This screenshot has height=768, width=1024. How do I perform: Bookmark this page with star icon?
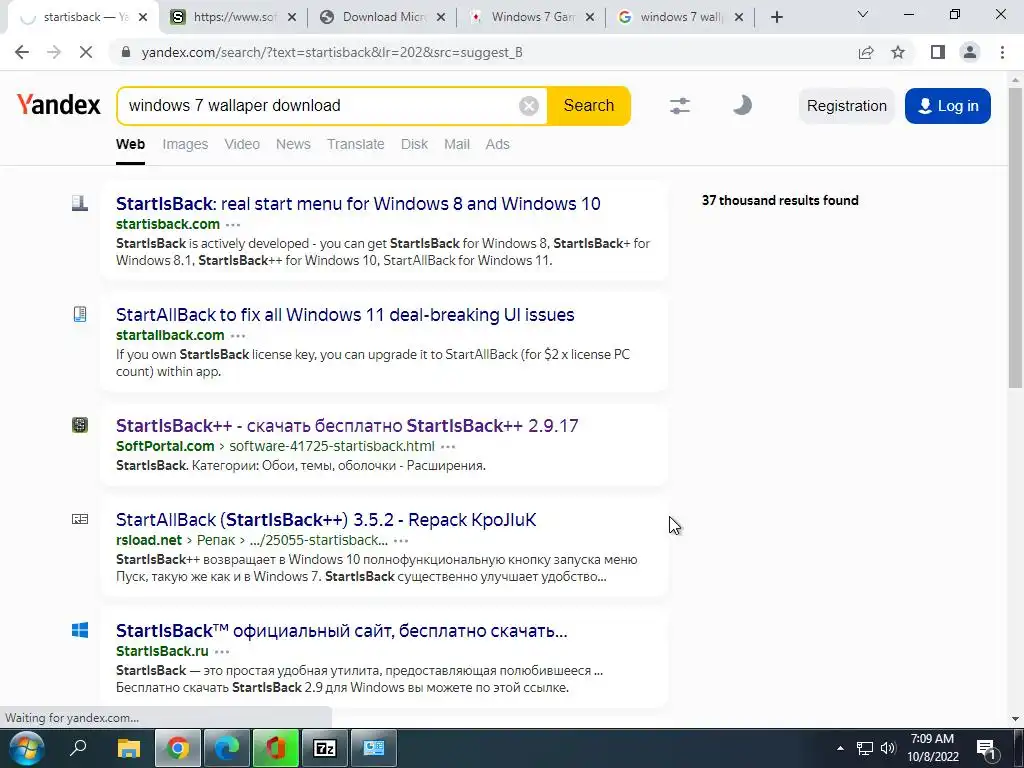tap(898, 52)
